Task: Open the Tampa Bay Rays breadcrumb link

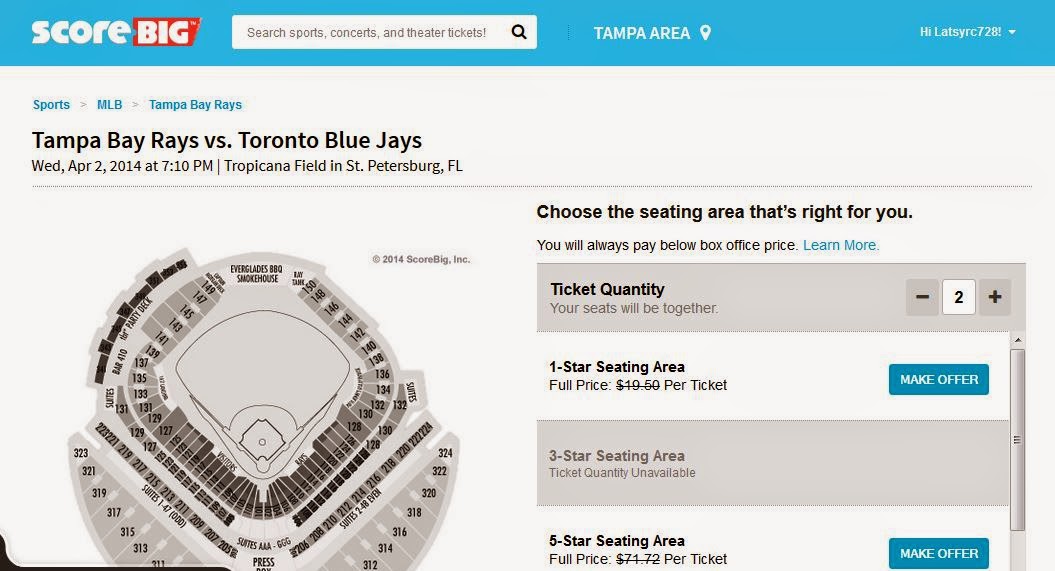Action: 195,105
